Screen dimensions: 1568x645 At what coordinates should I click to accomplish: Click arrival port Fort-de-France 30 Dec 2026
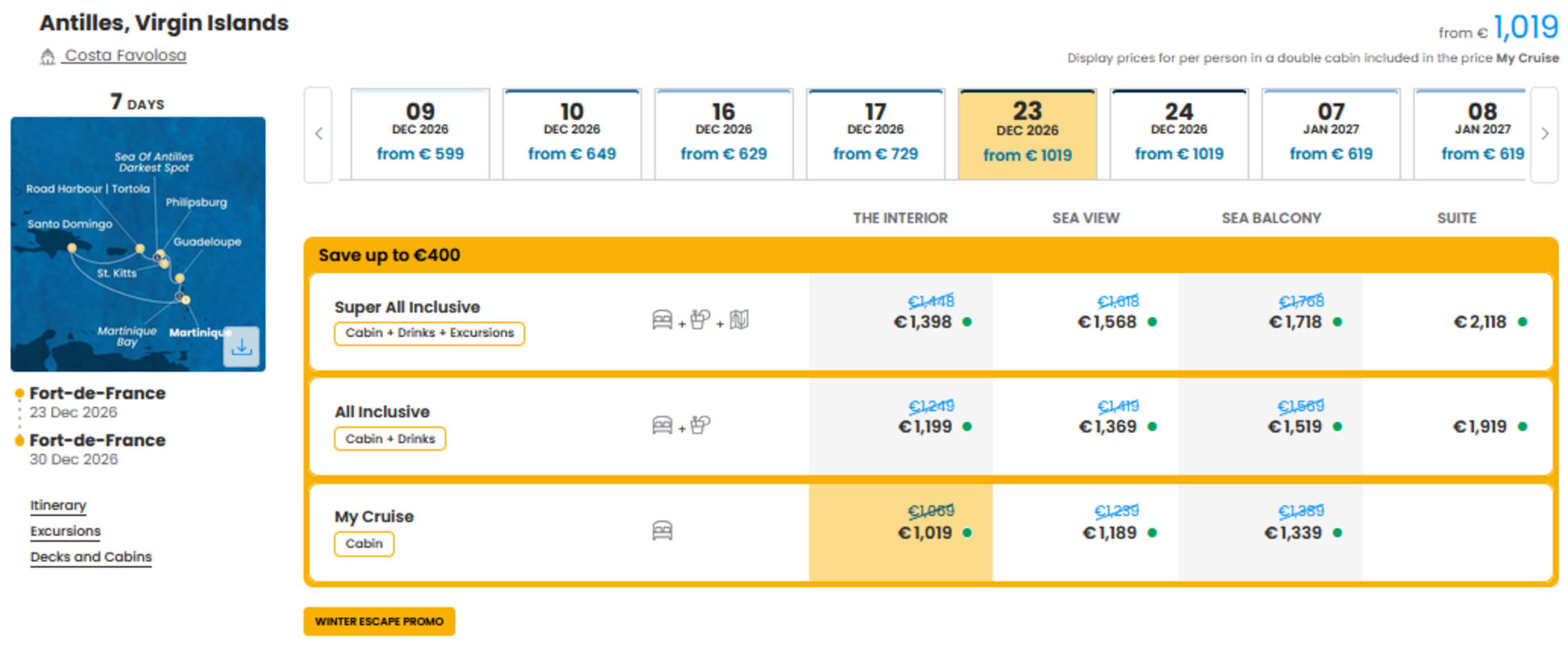[97, 449]
